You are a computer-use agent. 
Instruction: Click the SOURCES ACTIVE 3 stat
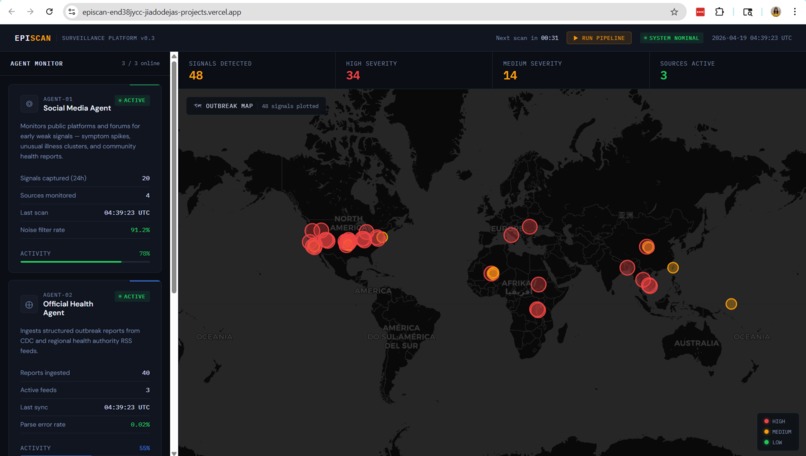coord(727,70)
